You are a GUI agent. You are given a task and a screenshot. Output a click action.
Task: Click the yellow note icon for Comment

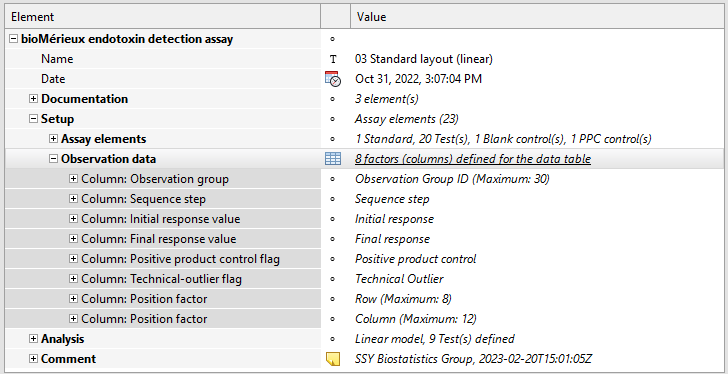[333, 359]
